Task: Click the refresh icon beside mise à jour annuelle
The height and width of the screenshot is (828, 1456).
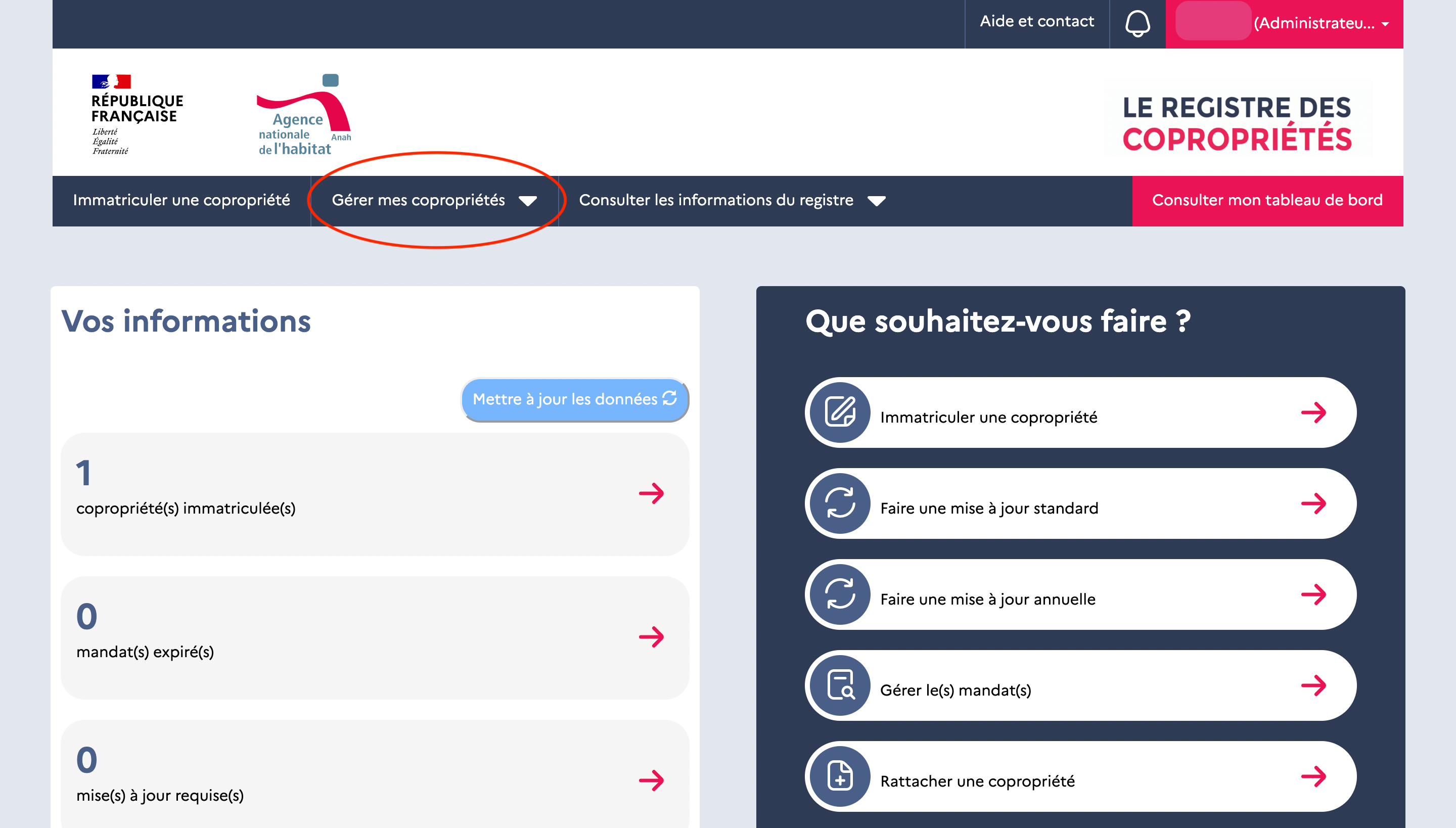Action: pyautogui.click(x=840, y=594)
